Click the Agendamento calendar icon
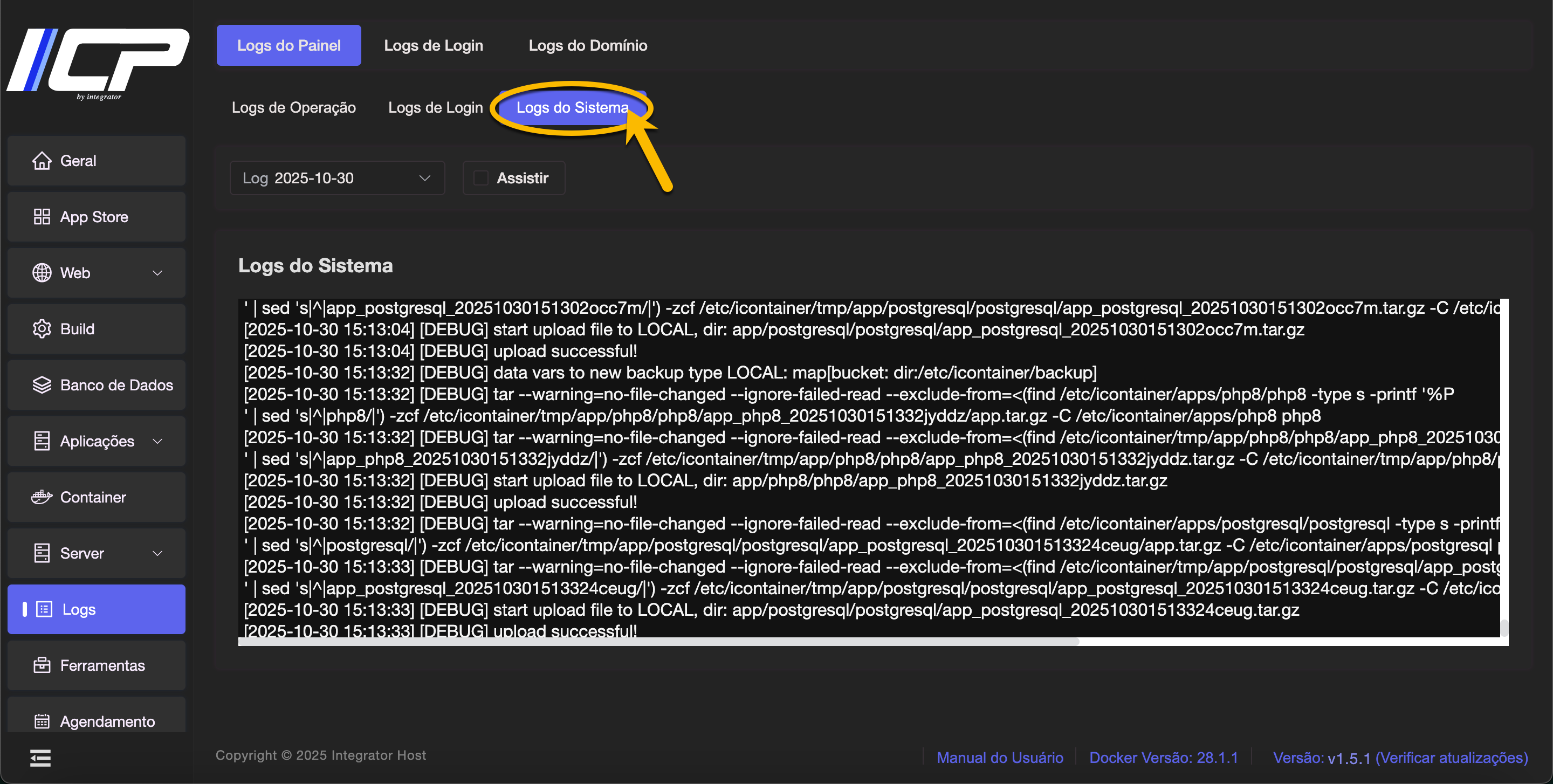Screen dimensions: 1553x784 click(42, 721)
